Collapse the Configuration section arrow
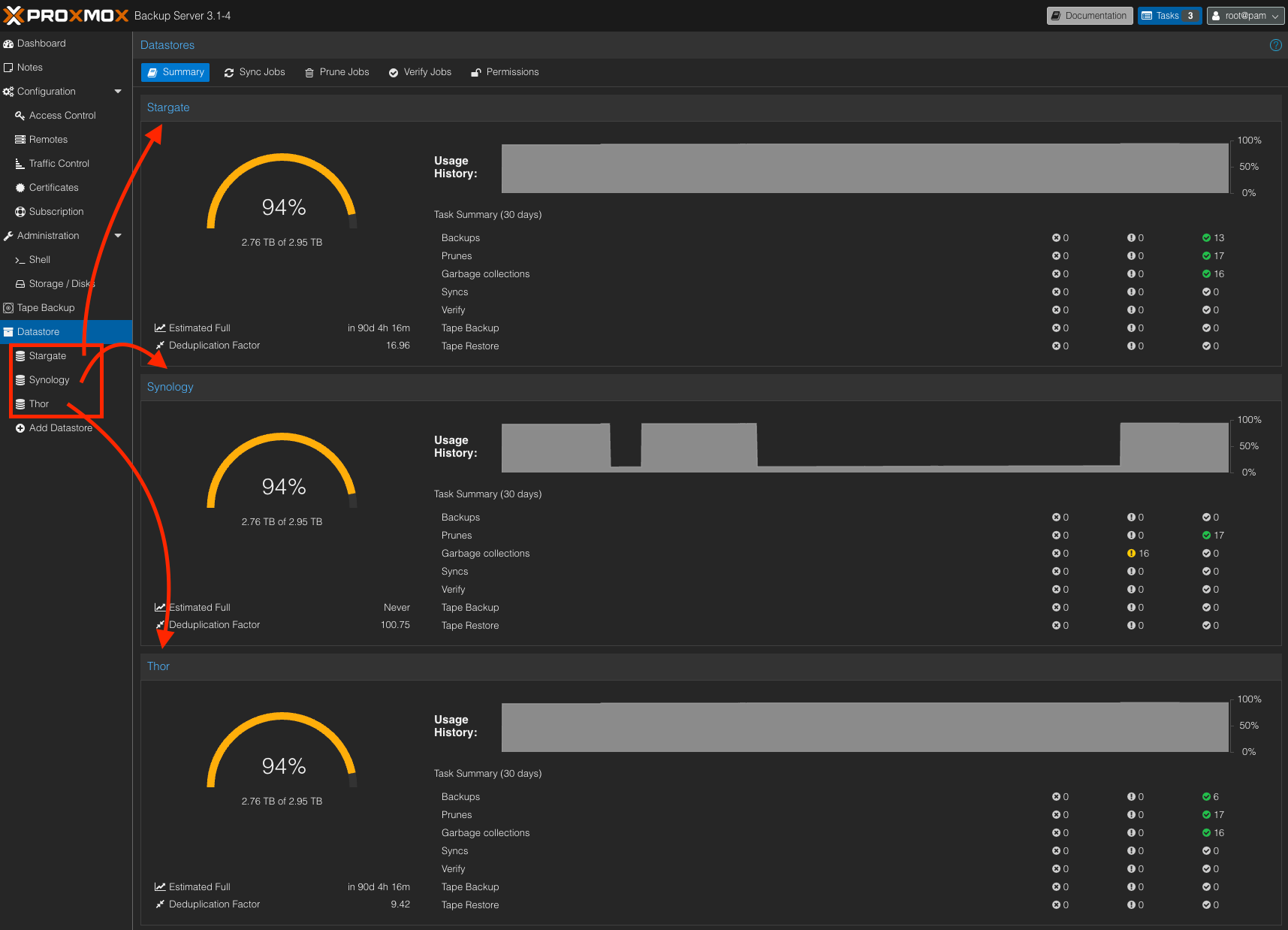 (118, 92)
